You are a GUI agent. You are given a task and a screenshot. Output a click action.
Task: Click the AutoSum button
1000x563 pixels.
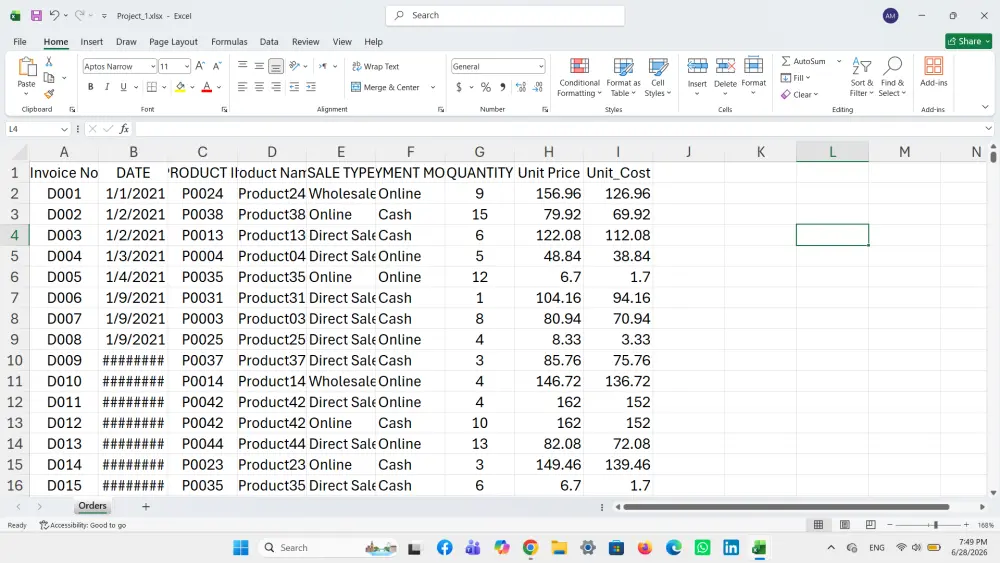click(x=803, y=61)
